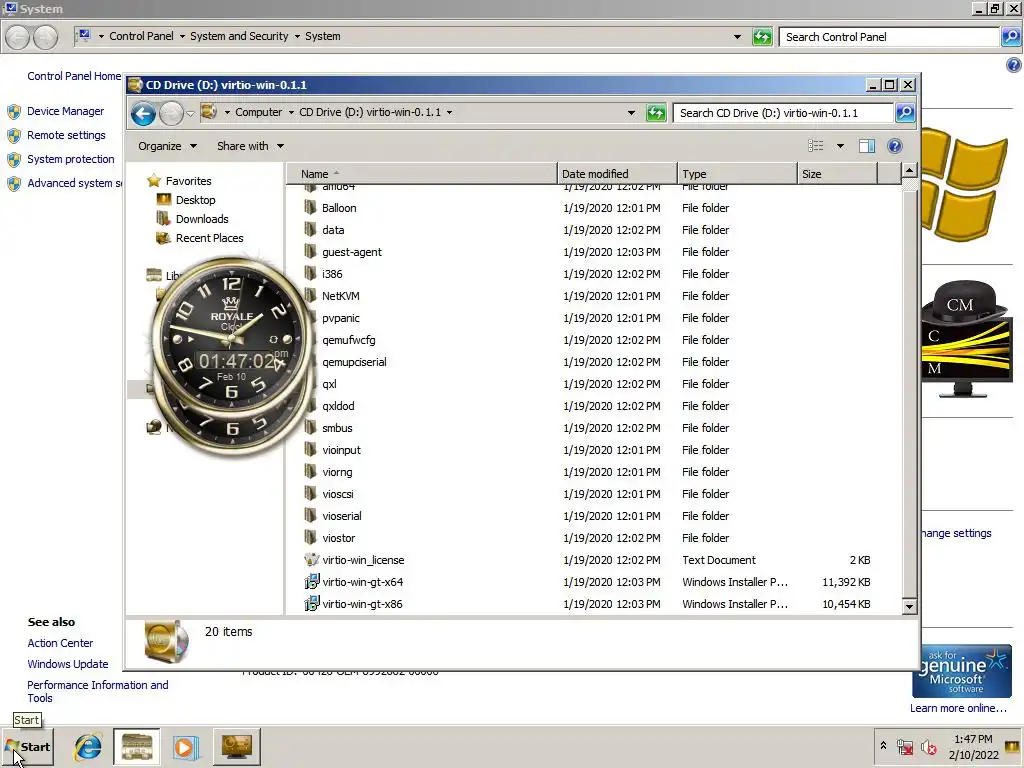This screenshot has width=1024, height=768.
Task: Select the vioserial folder
Action: tap(342, 516)
